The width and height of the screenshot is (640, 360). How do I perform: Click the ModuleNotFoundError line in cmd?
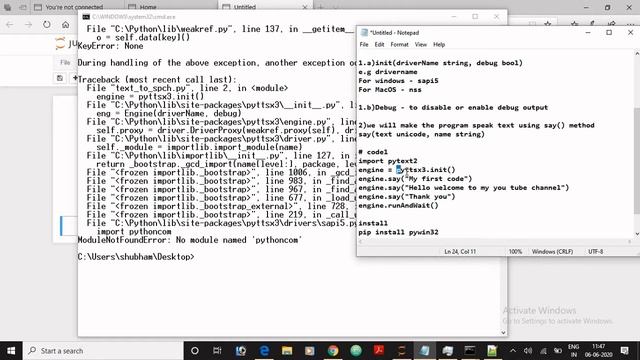[190, 240]
